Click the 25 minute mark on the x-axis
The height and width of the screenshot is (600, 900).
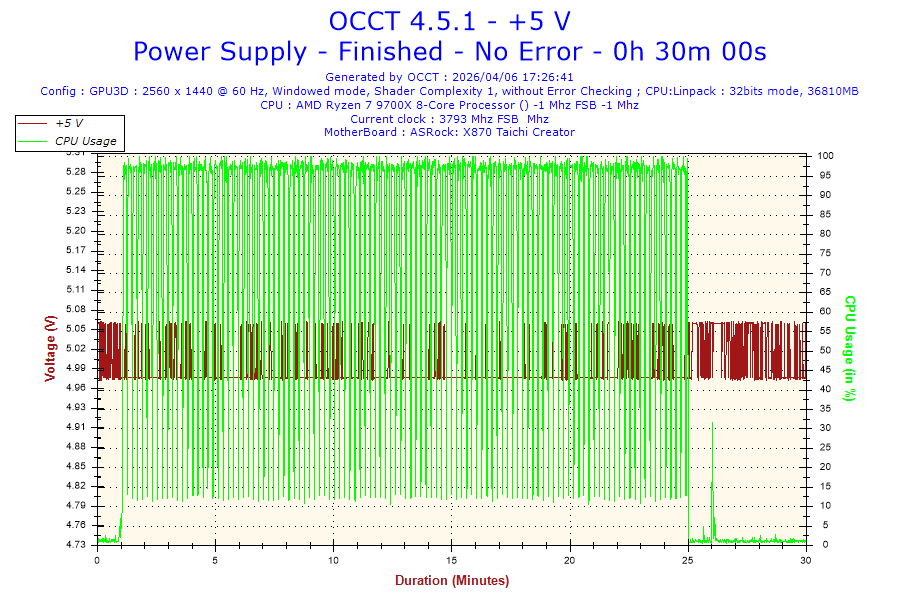pos(688,560)
